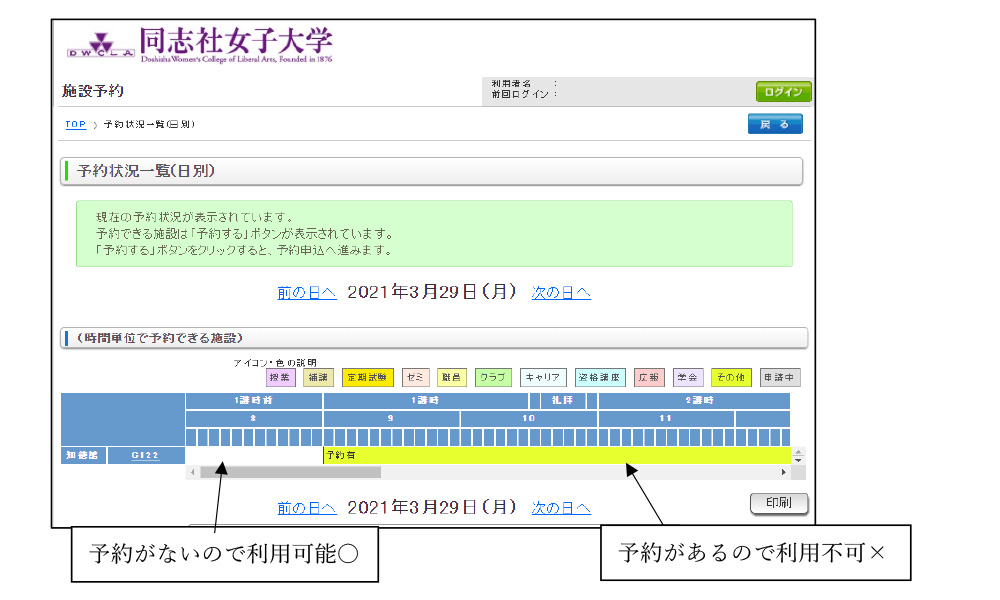Click the 広報 legend swatch
Viewport: 1000px width, 600px height.
tap(649, 377)
